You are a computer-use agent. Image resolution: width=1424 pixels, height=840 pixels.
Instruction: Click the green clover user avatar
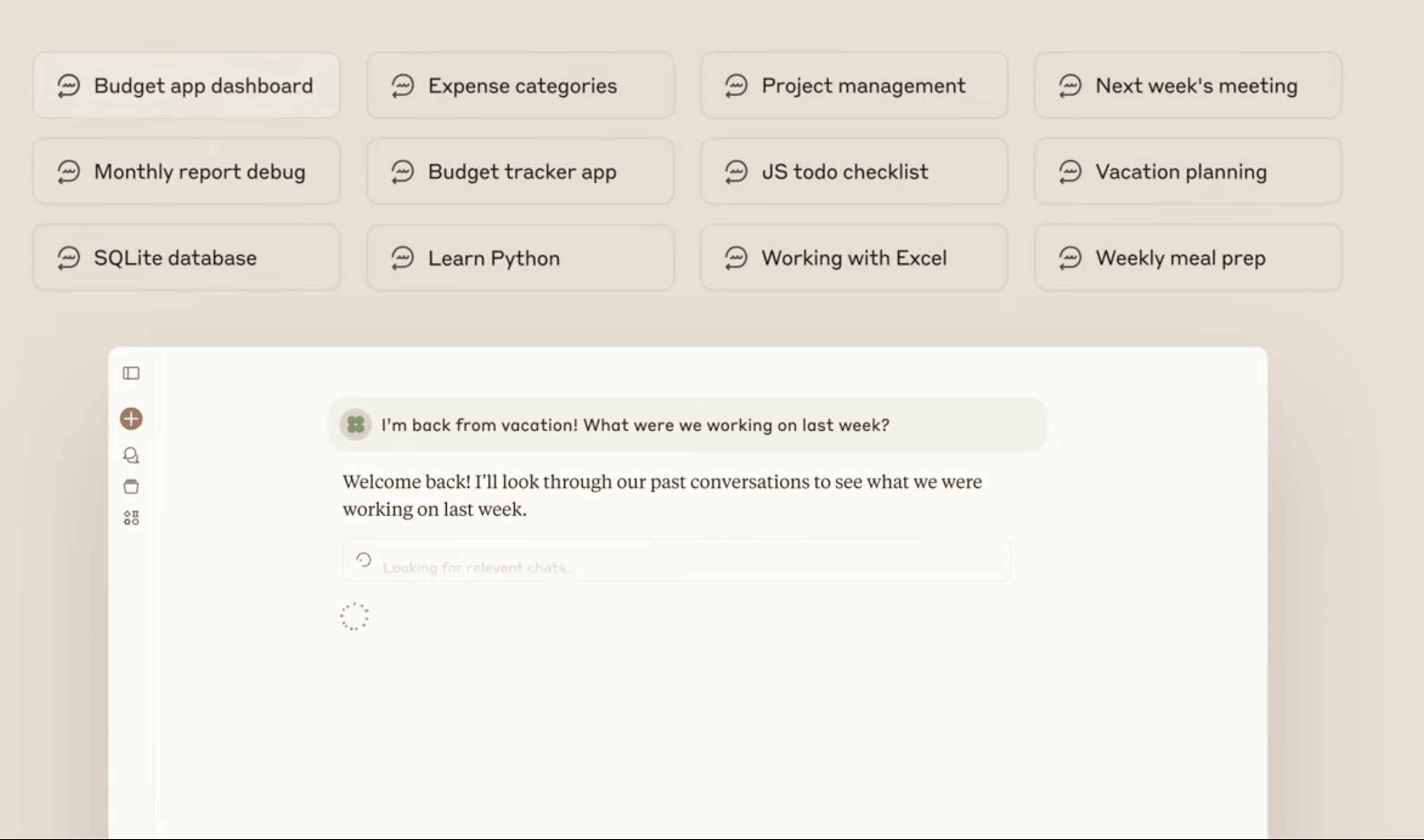point(355,424)
